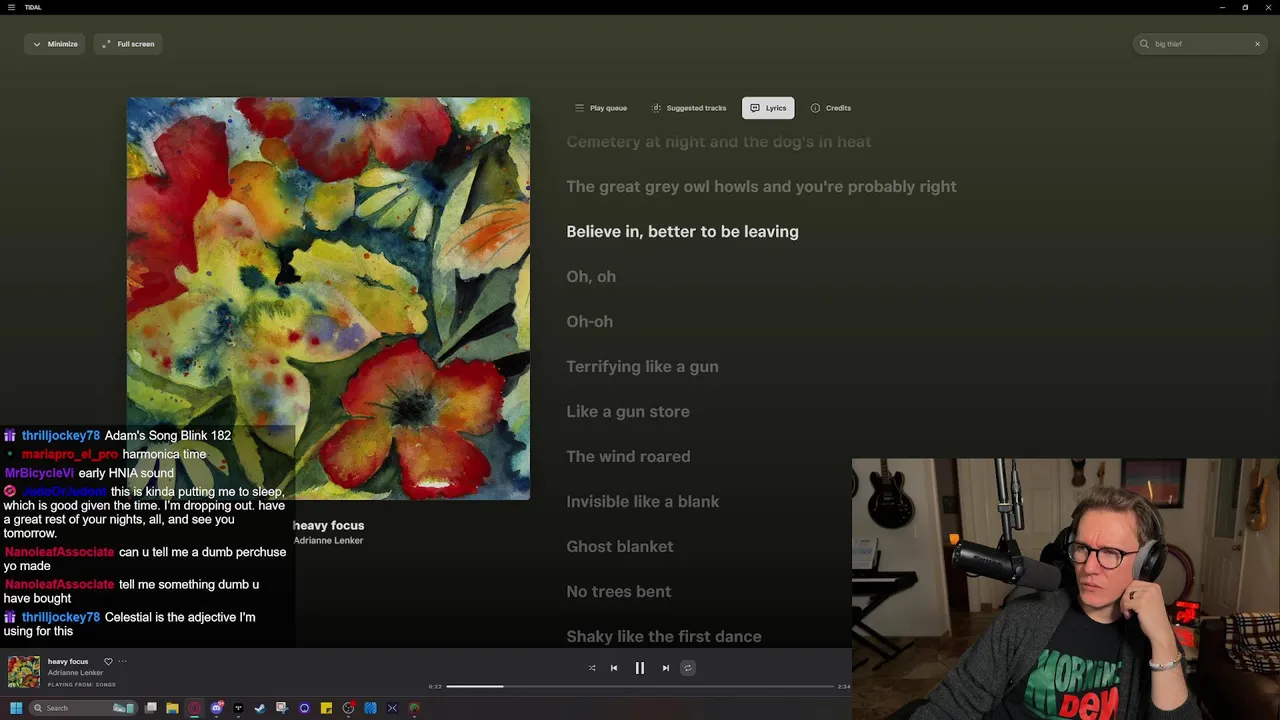Skip to next track
Image resolution: width=1280 pixels, height=720 pixels.
tap(666, 668)
